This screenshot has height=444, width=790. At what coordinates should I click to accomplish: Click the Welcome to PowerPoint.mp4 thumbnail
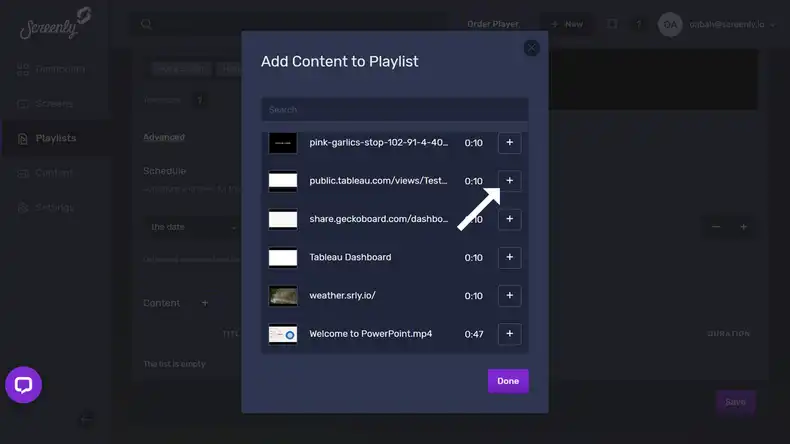tap(283, 334)
